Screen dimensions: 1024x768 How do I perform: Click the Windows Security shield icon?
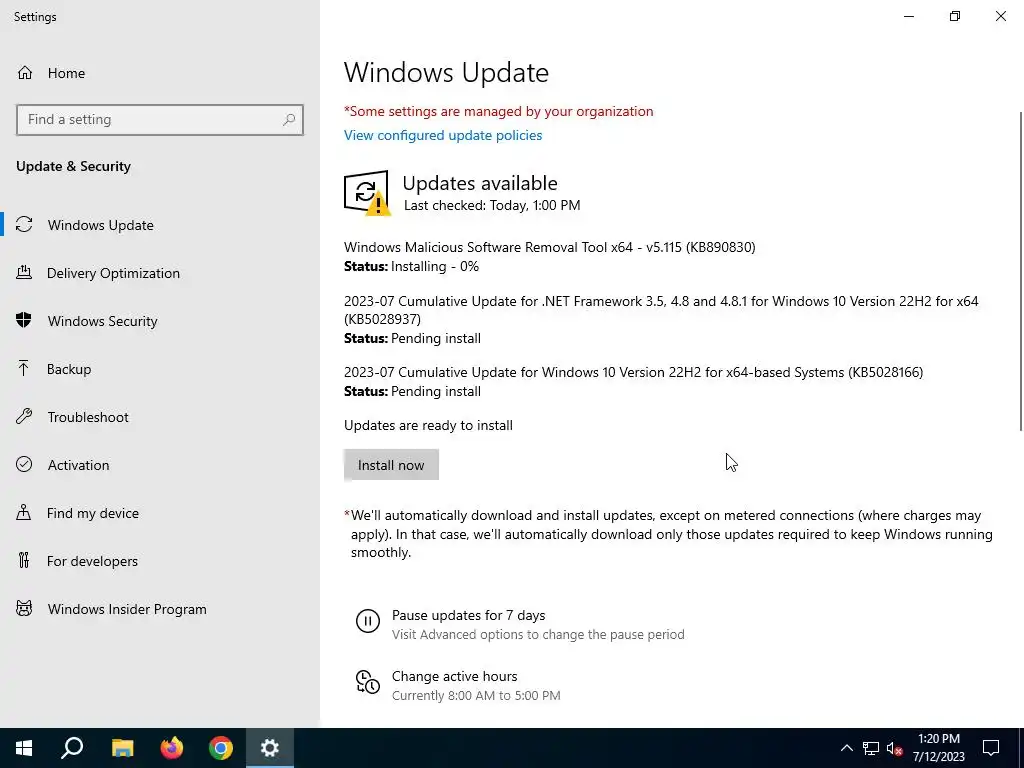(x=24, y=320)
